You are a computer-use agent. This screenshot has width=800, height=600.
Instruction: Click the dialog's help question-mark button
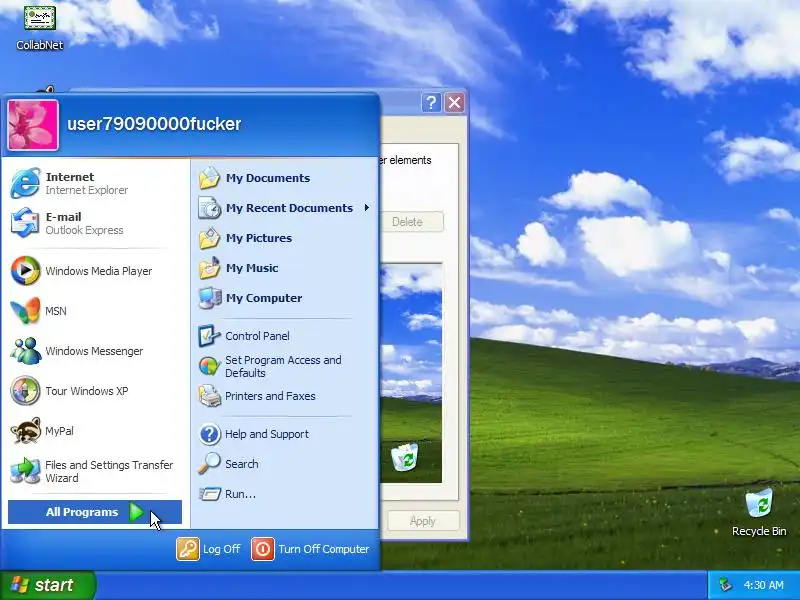[431, 103]
